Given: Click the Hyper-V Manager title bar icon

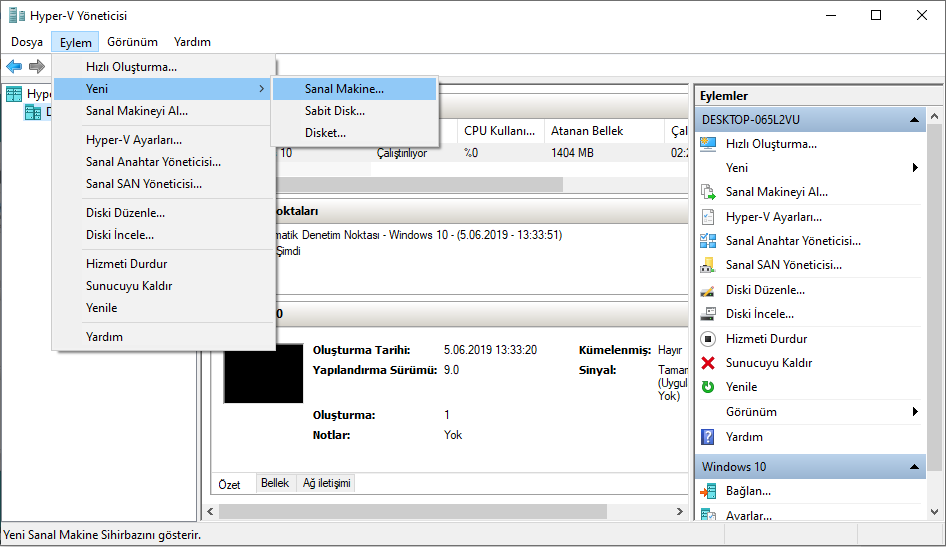Looking at the screenshot, I should pyautogui.click(x=17, y=15).
